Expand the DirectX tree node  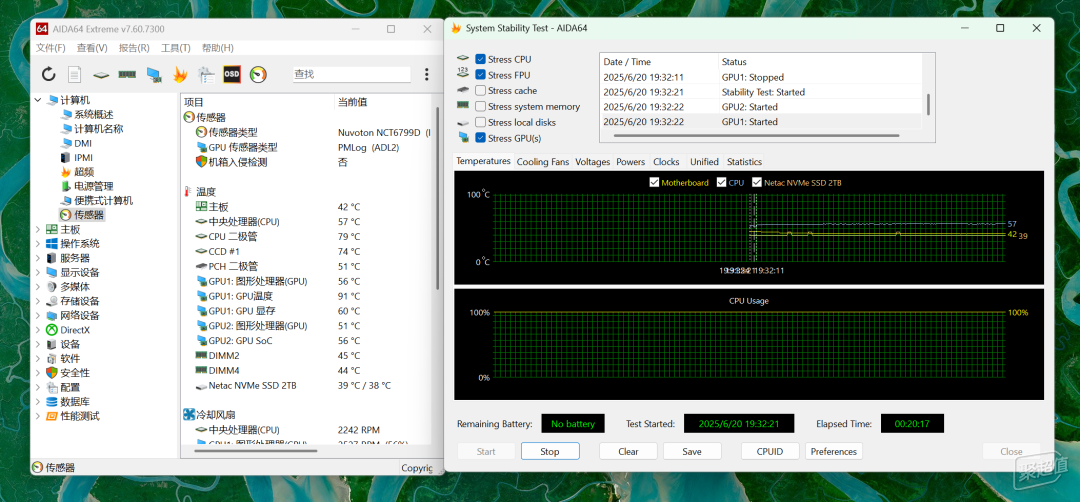[37, 330]
